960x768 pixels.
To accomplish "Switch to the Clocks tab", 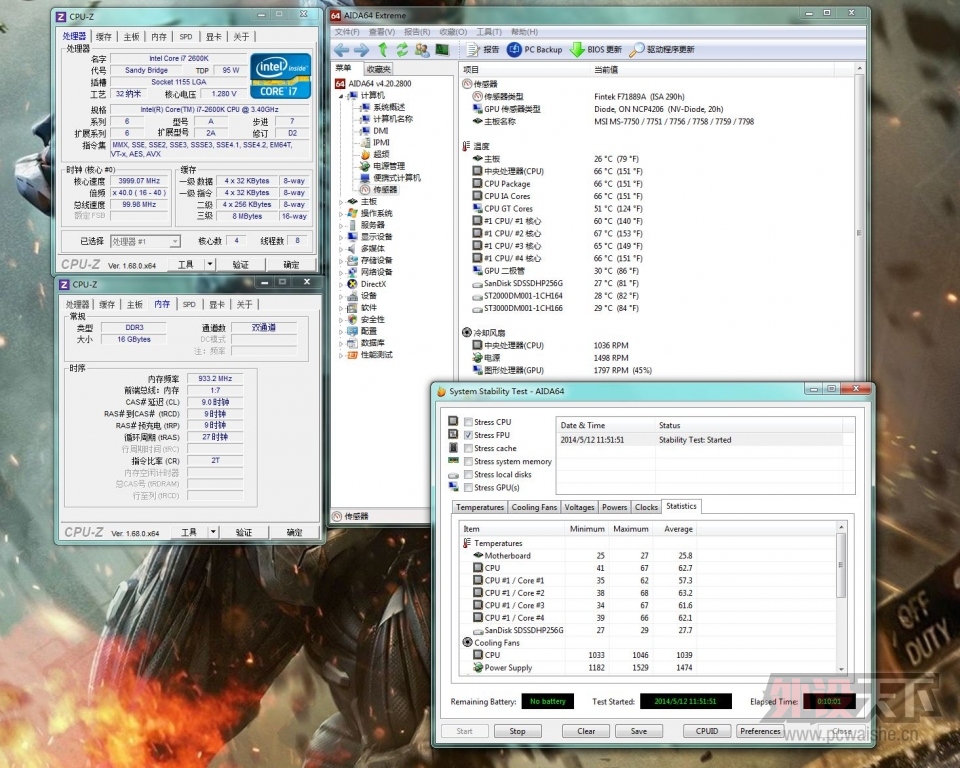I will click(646, 507).
